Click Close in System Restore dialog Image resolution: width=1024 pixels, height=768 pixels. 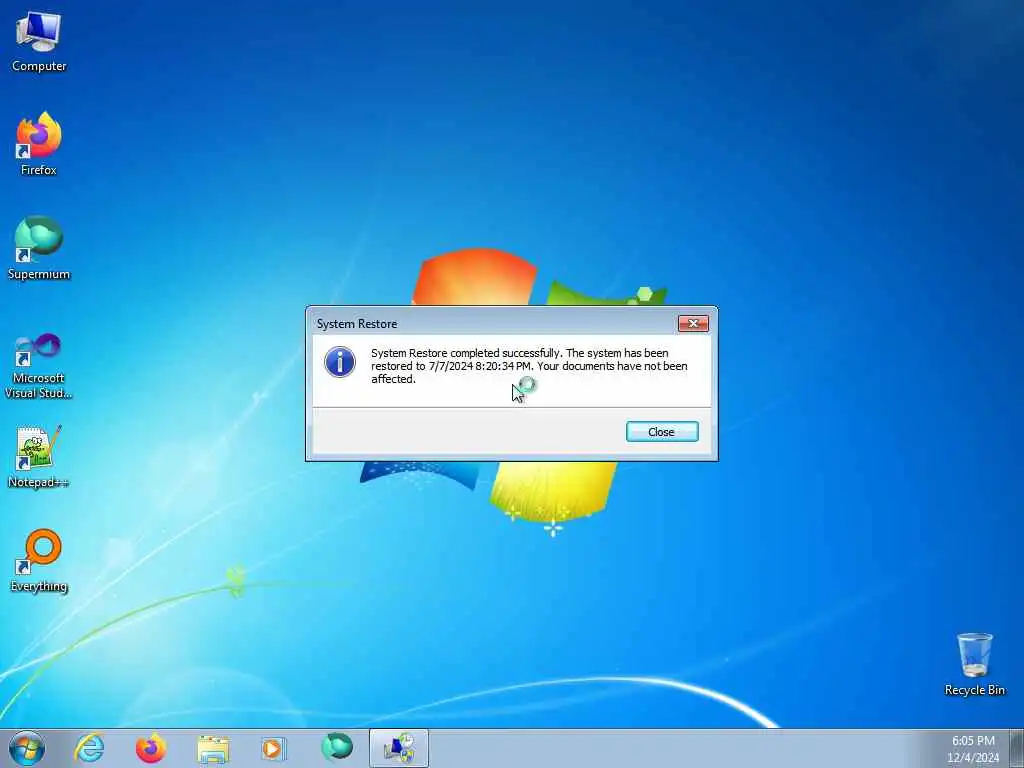(662, 432)
